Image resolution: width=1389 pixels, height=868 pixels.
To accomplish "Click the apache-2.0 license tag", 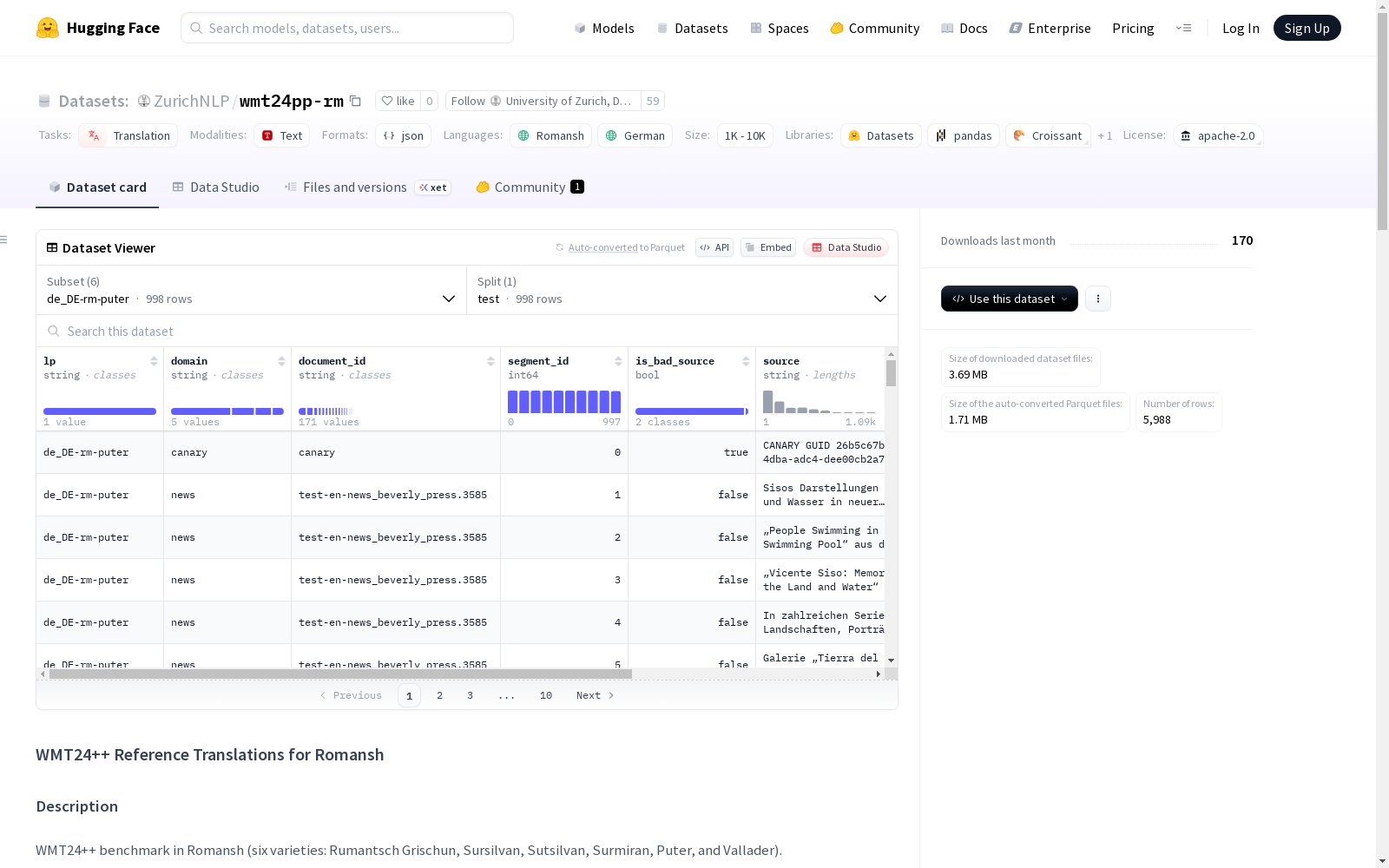I will point(1217,135).
